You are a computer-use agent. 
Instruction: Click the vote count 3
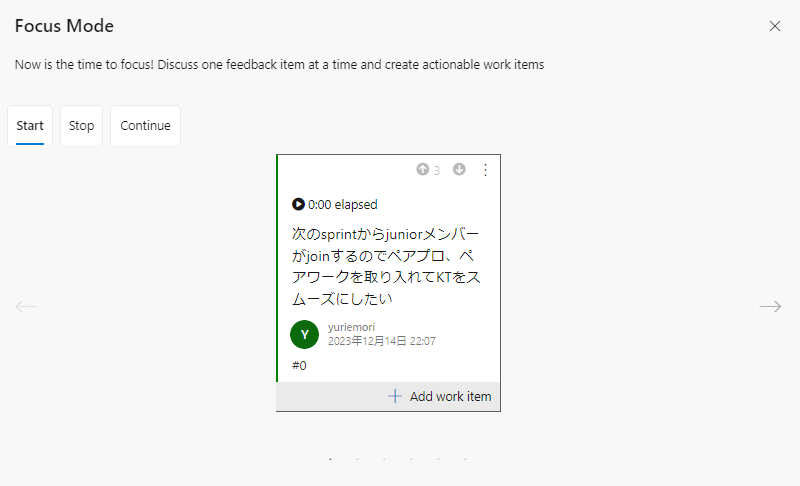pyautogui.click(x=437, y=170)
